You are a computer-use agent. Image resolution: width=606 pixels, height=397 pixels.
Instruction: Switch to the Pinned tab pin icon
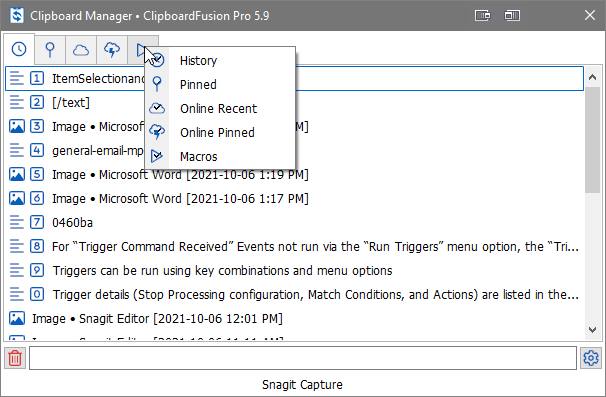point(50,50)
